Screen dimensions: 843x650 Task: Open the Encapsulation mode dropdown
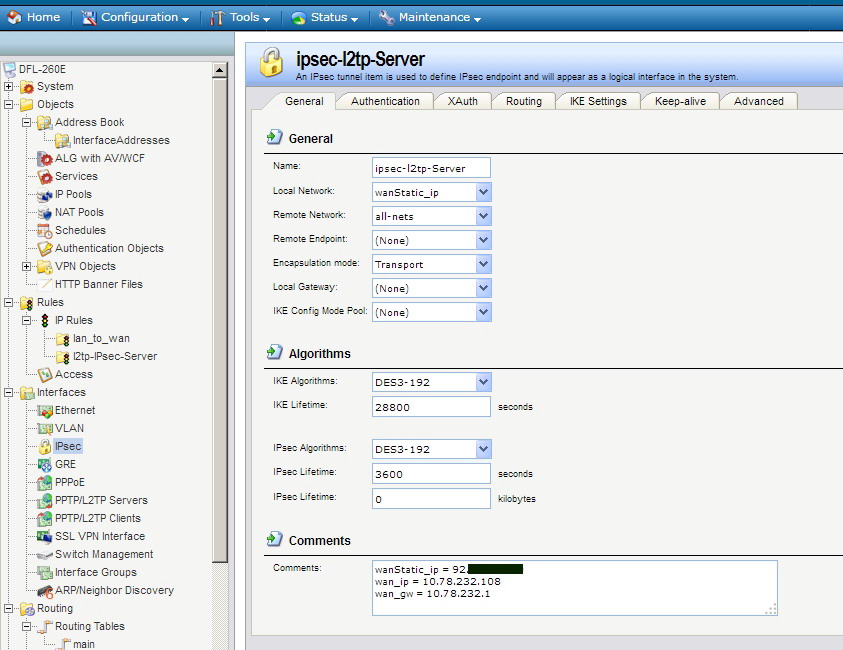click(483, 264)
